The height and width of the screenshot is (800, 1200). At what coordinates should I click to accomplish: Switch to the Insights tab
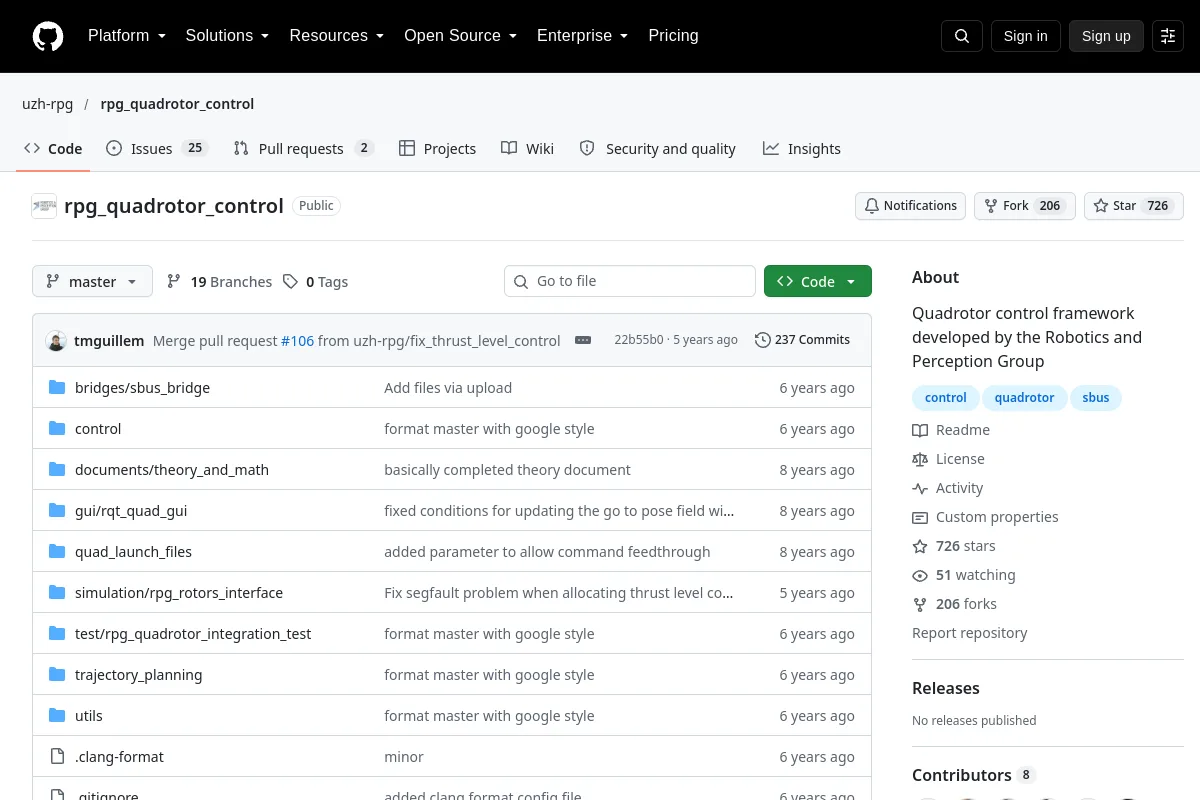(802, 149)
